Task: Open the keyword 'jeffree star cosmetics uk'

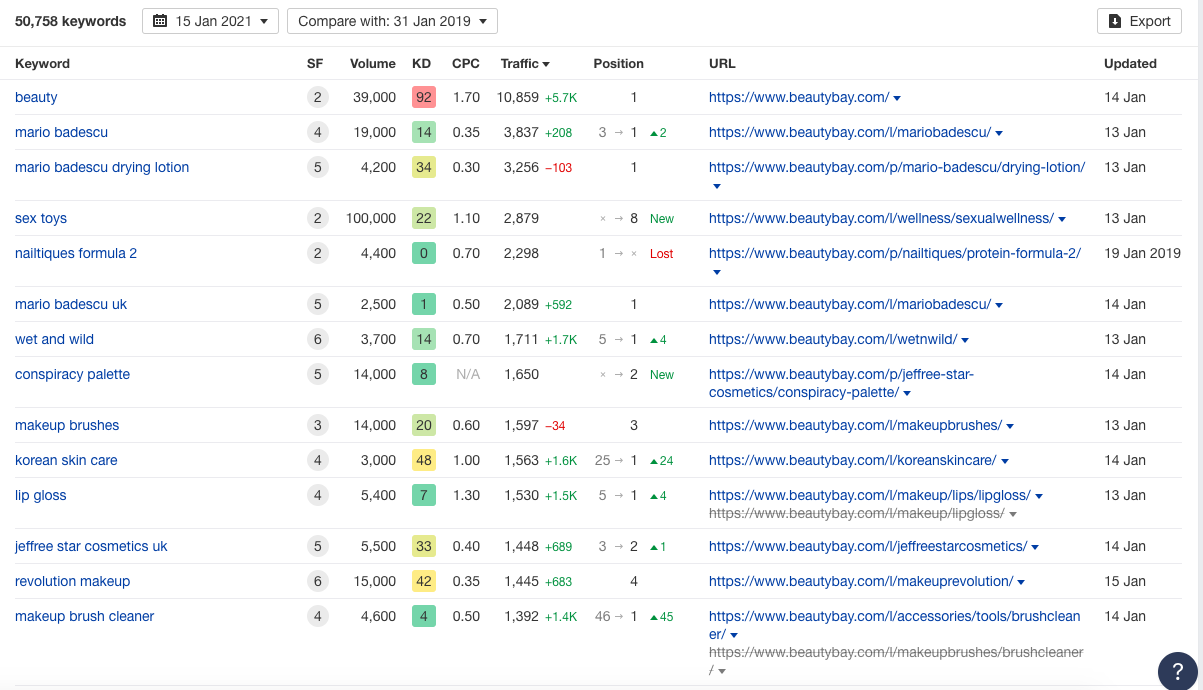Action: tap(91, 546)
